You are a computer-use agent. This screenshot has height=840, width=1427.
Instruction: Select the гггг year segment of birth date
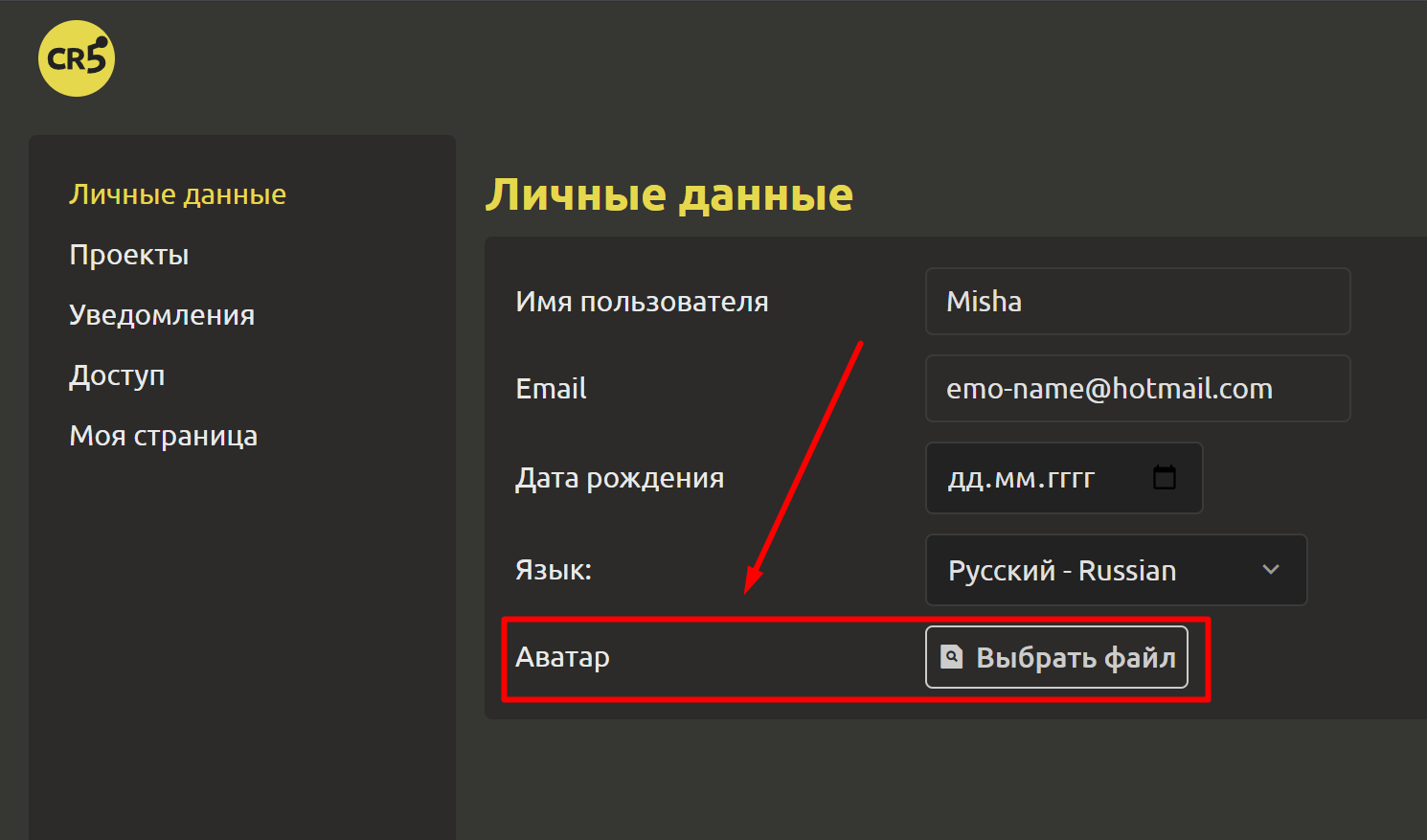click(1071, 478)
